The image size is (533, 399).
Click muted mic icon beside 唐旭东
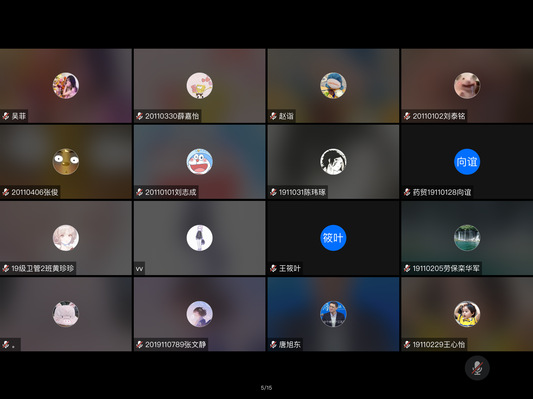tap(273, 345)
